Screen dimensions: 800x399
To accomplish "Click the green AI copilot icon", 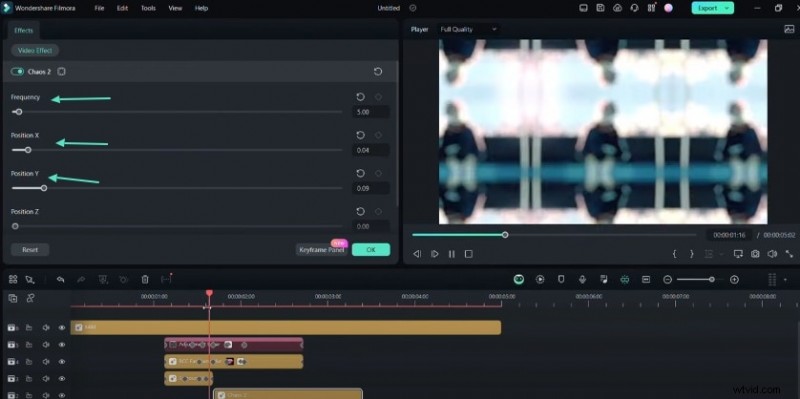I will click(x=519, y=279).
